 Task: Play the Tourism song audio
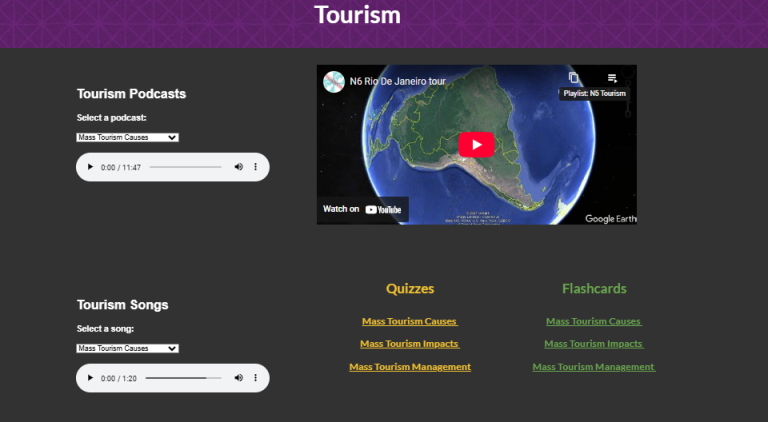(90, 378)
